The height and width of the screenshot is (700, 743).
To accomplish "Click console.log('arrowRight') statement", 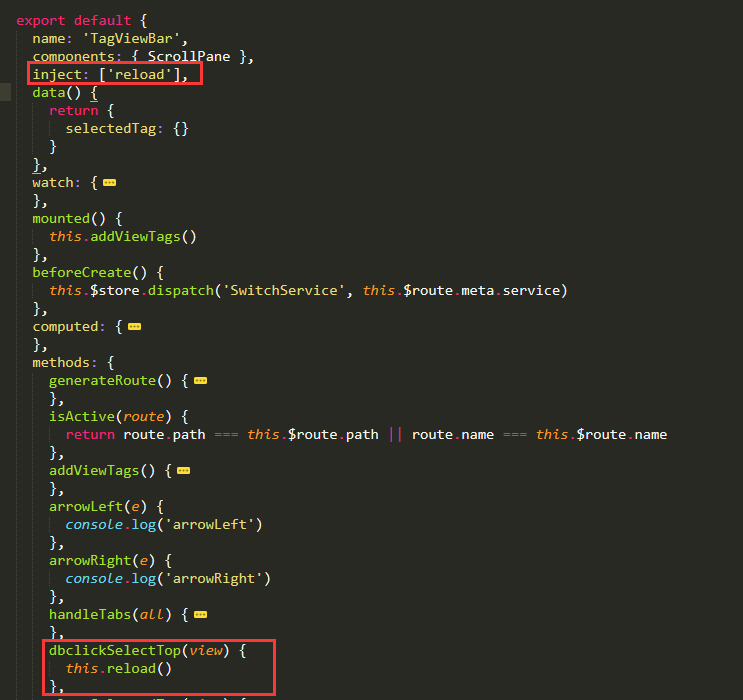I will [168, 579].
